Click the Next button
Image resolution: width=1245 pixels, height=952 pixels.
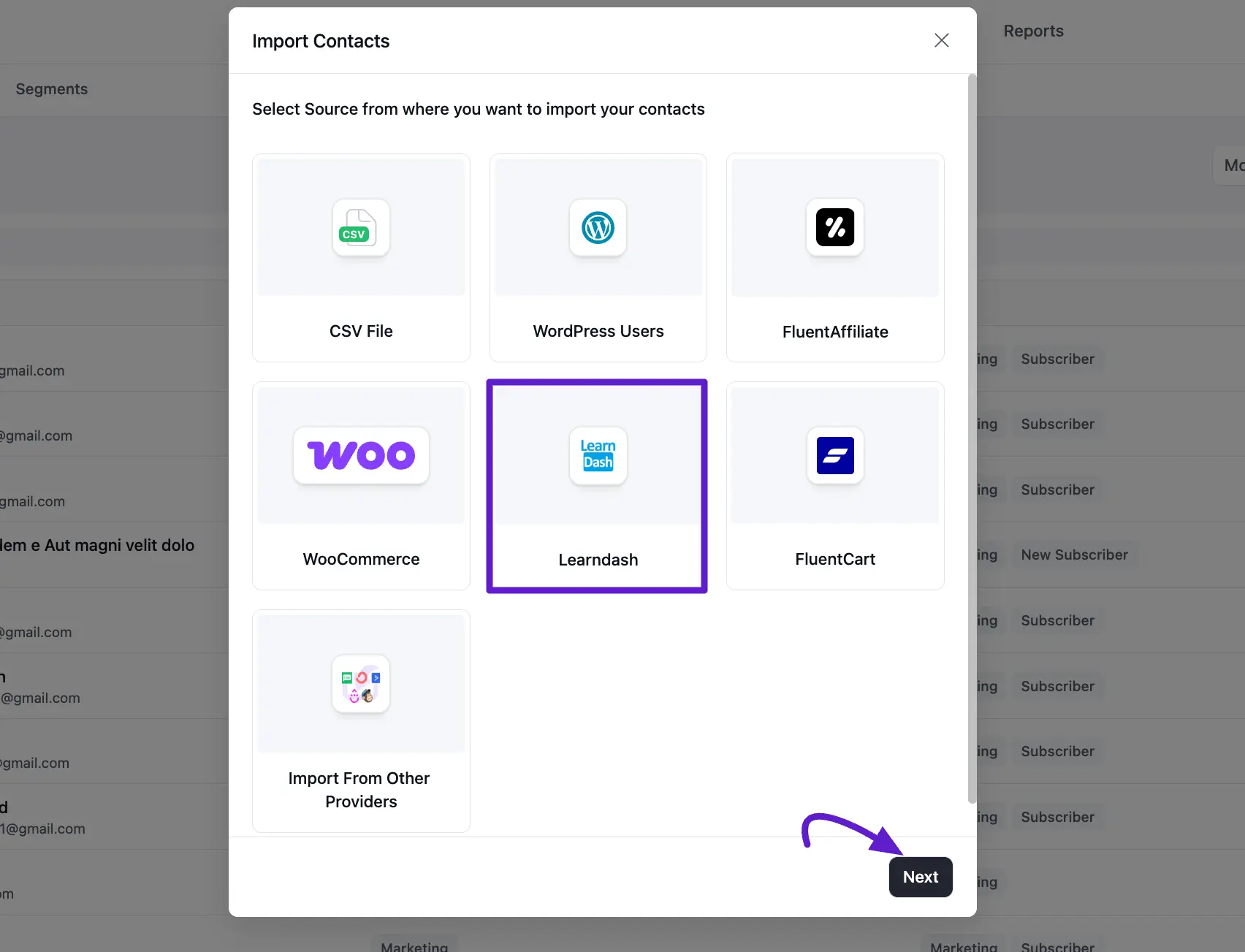[921, 877]
